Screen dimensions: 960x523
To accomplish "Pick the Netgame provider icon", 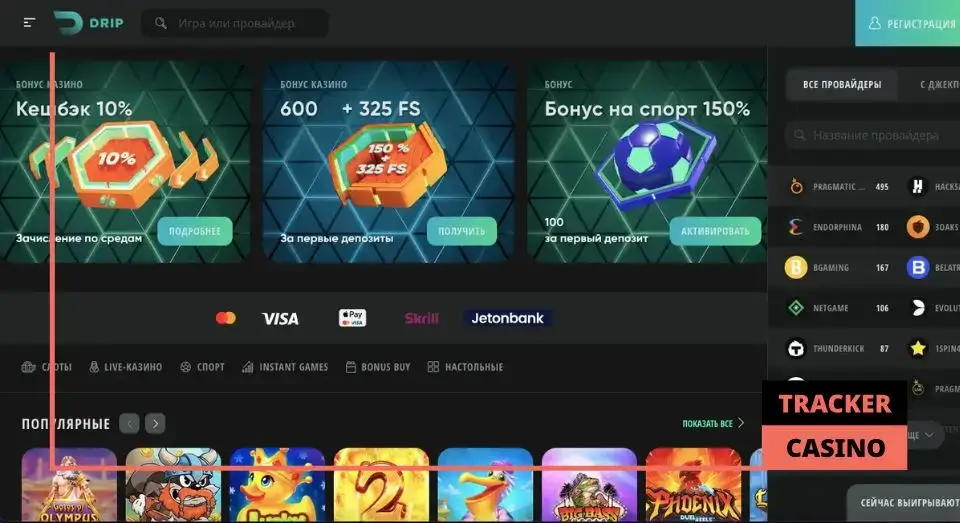I will 796,307.
